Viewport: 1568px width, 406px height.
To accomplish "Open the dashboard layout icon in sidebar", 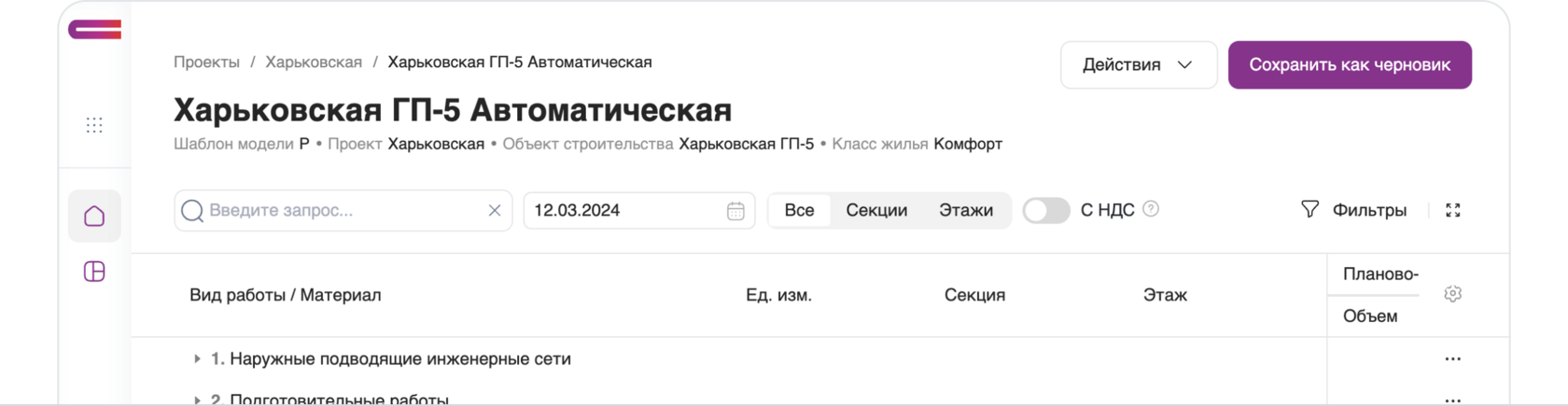I will (x=94, y=272).
